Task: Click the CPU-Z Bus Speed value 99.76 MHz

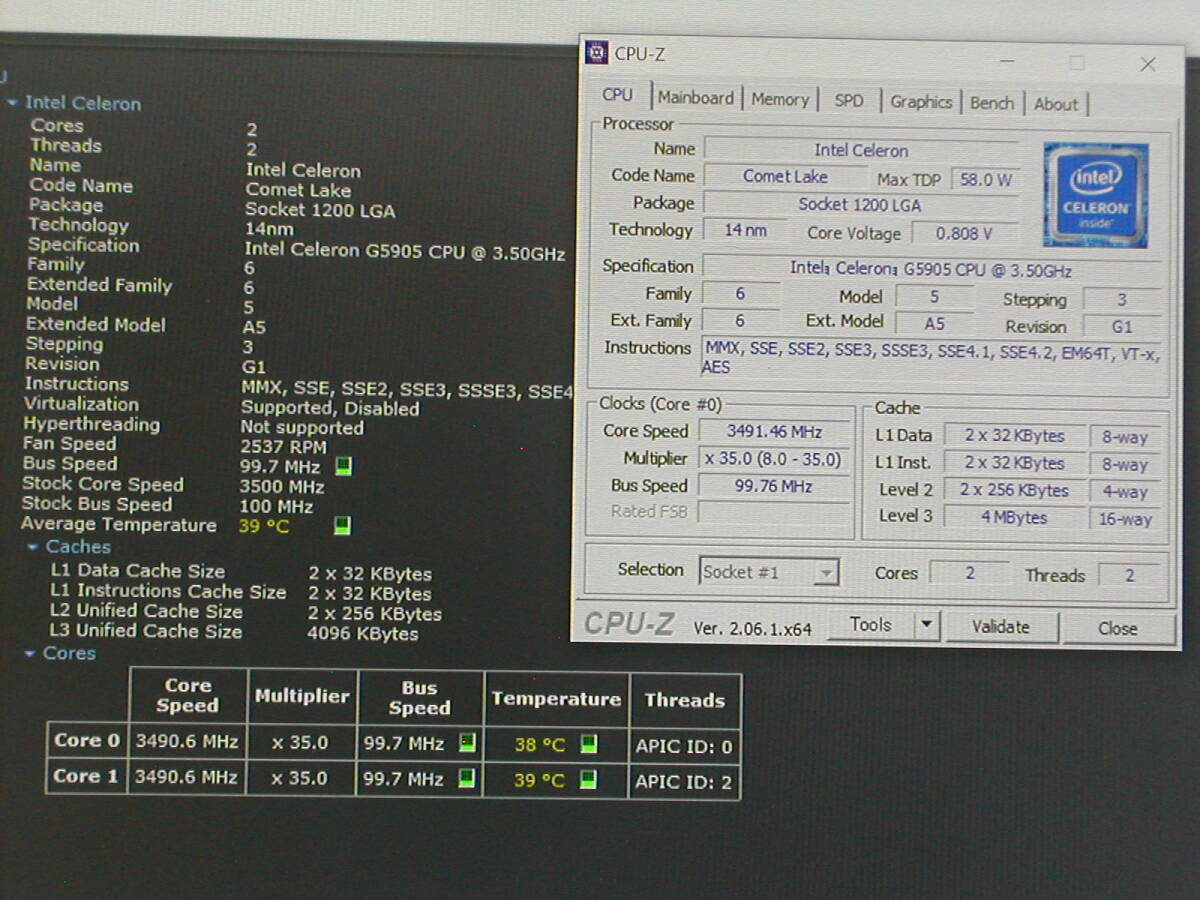Action: click(x=774, y=487)
